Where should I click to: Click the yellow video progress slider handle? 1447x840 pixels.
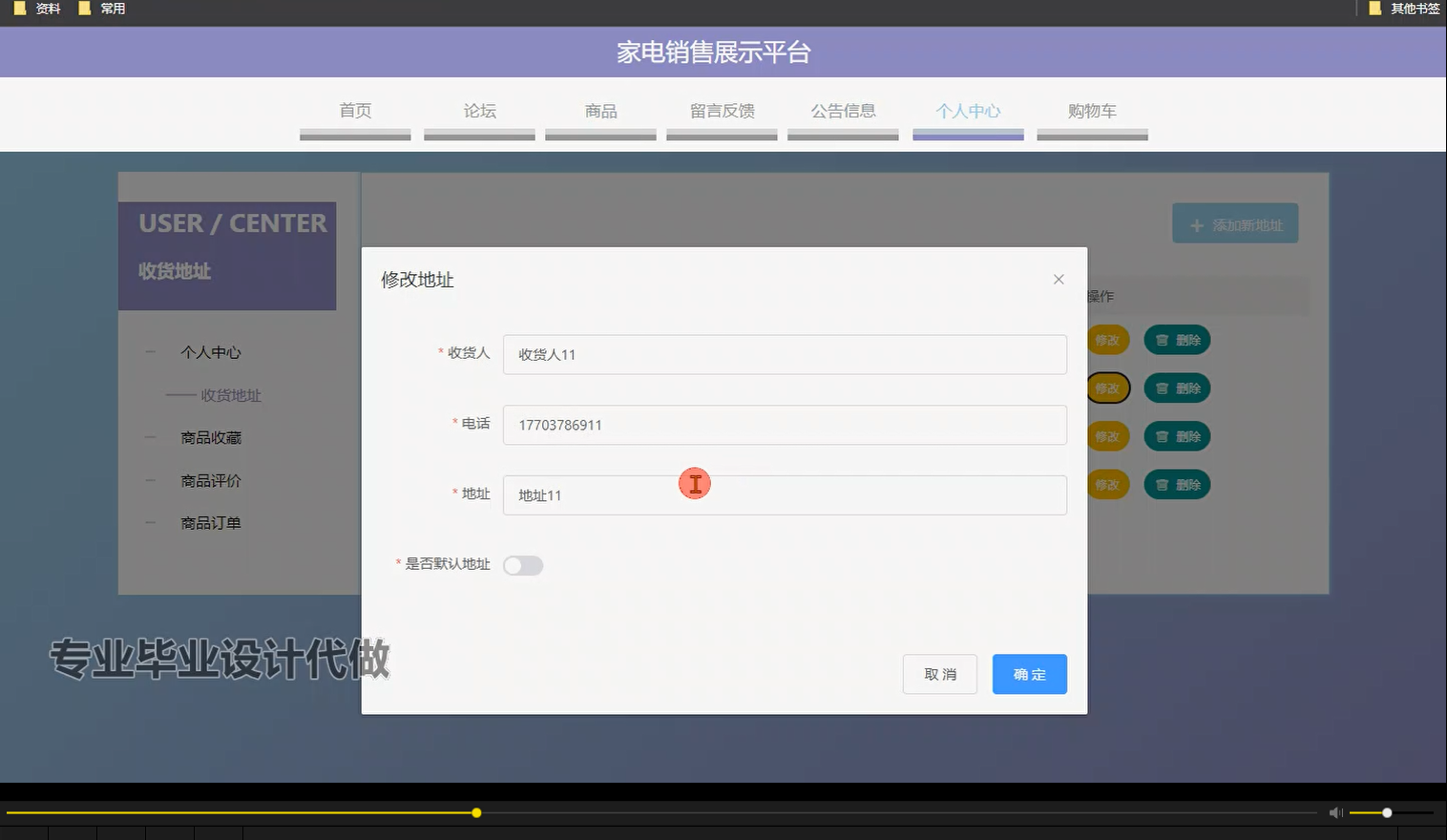[475, 812]
